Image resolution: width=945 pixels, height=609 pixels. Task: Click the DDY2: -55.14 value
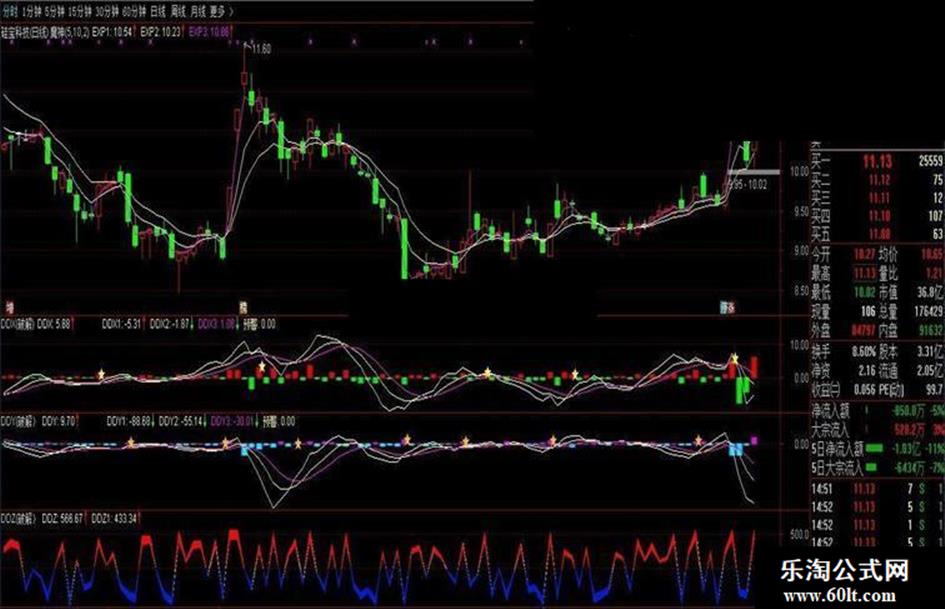[181, 421]
